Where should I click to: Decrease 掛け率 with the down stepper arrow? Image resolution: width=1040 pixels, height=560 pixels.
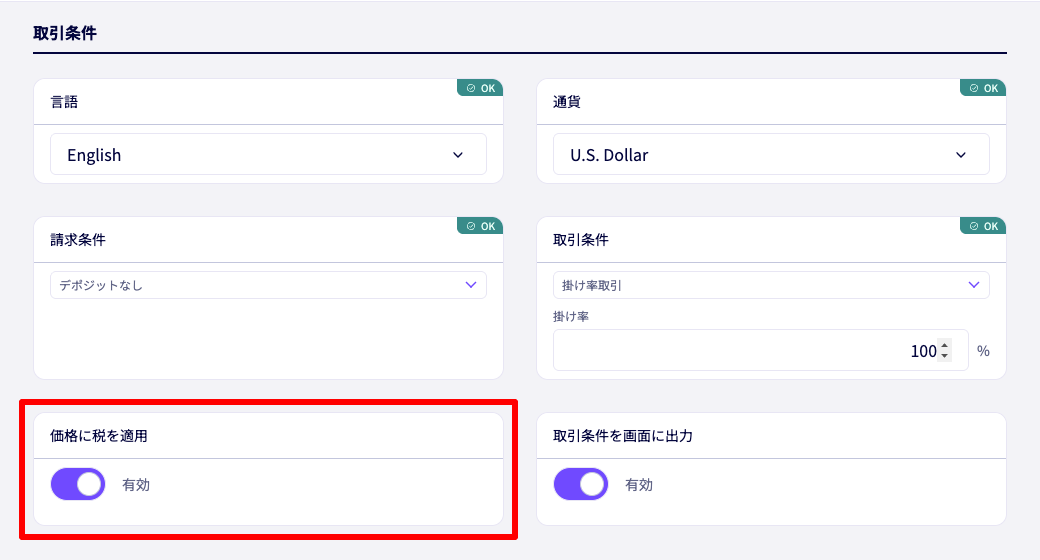point(944,356)
